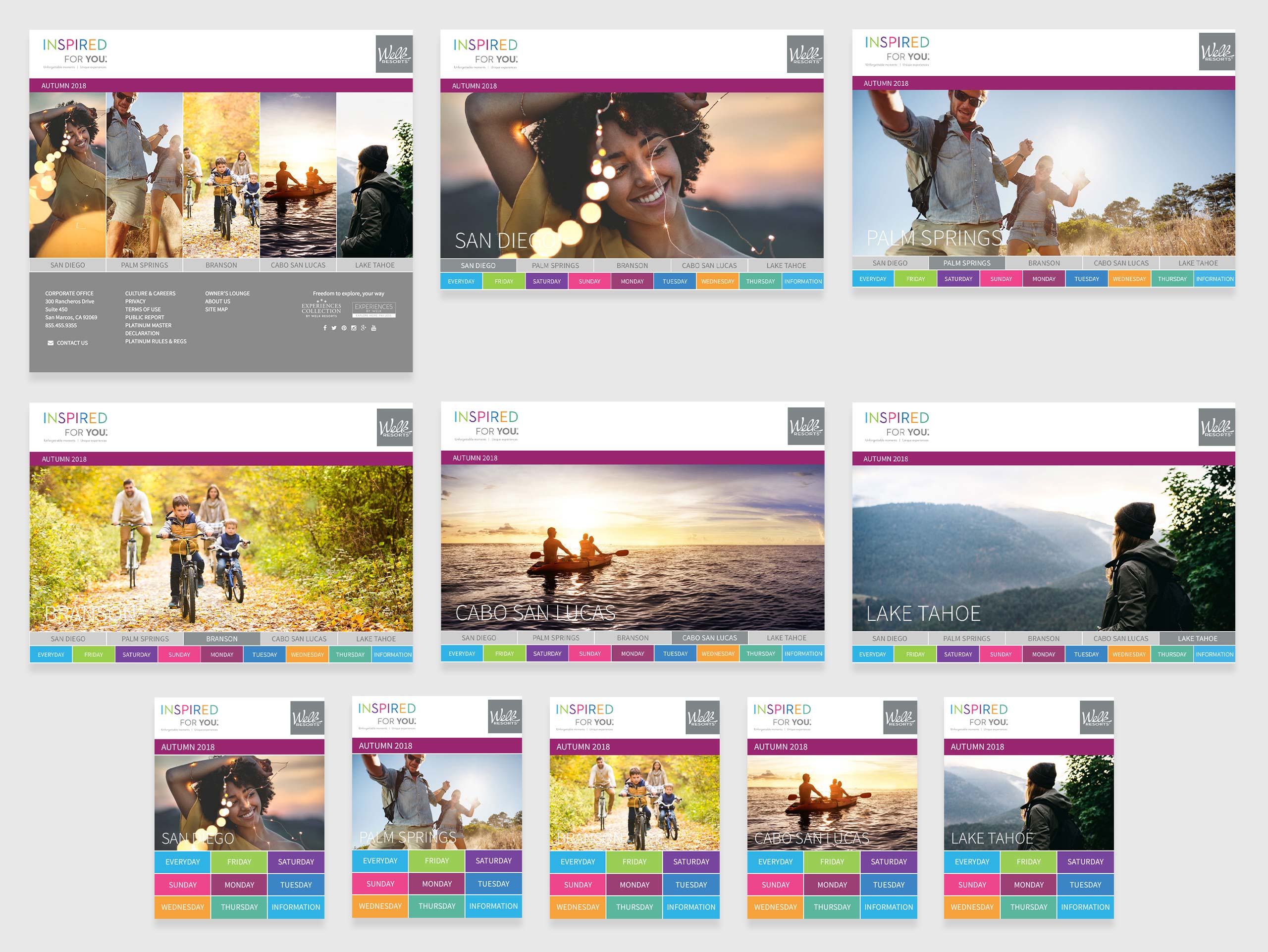Open Instagram from the footer icons
This screenshot has width=1268, height=952.
point(354,328)
